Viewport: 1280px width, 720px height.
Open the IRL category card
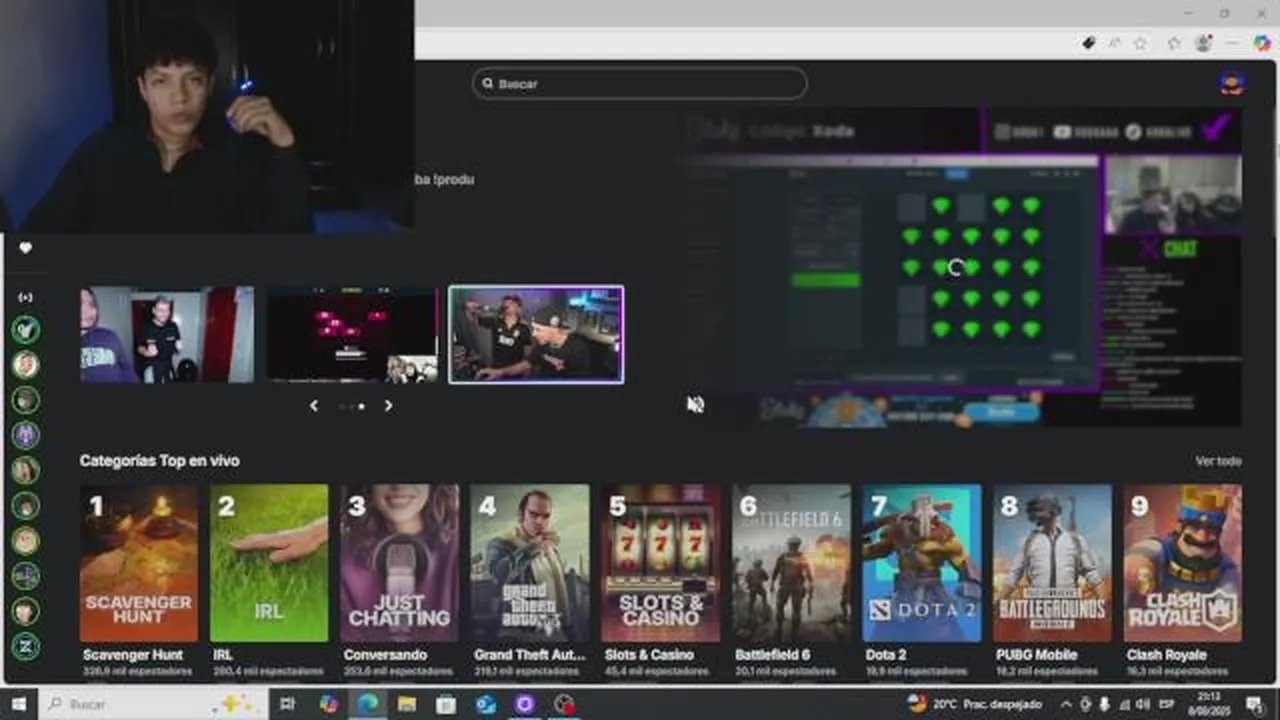pyautogui.click(x=269, y=563)
